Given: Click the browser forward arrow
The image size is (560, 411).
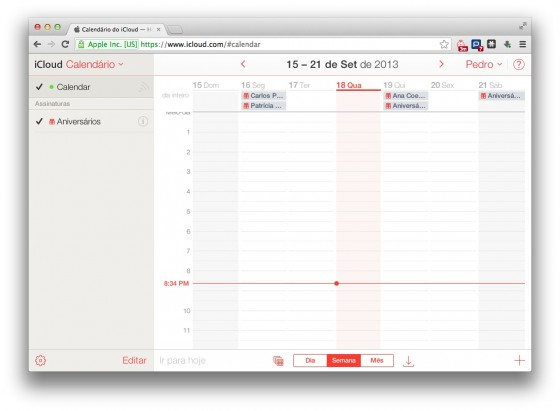Looking at the screenshot, I should (51, 44).
